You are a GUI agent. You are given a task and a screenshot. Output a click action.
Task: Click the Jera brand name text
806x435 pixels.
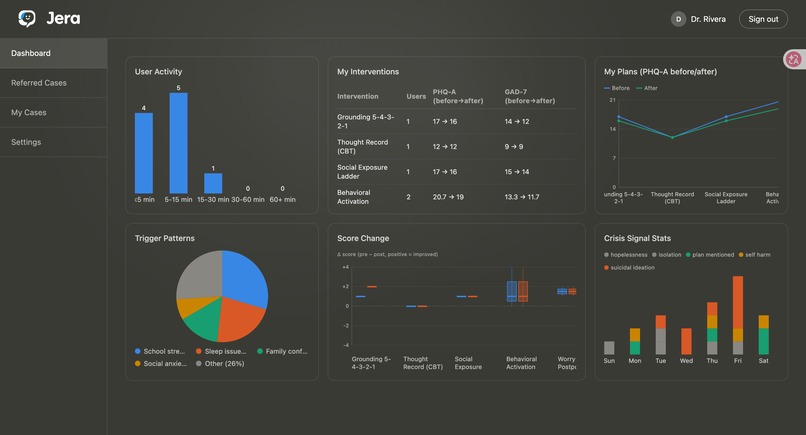63,19
